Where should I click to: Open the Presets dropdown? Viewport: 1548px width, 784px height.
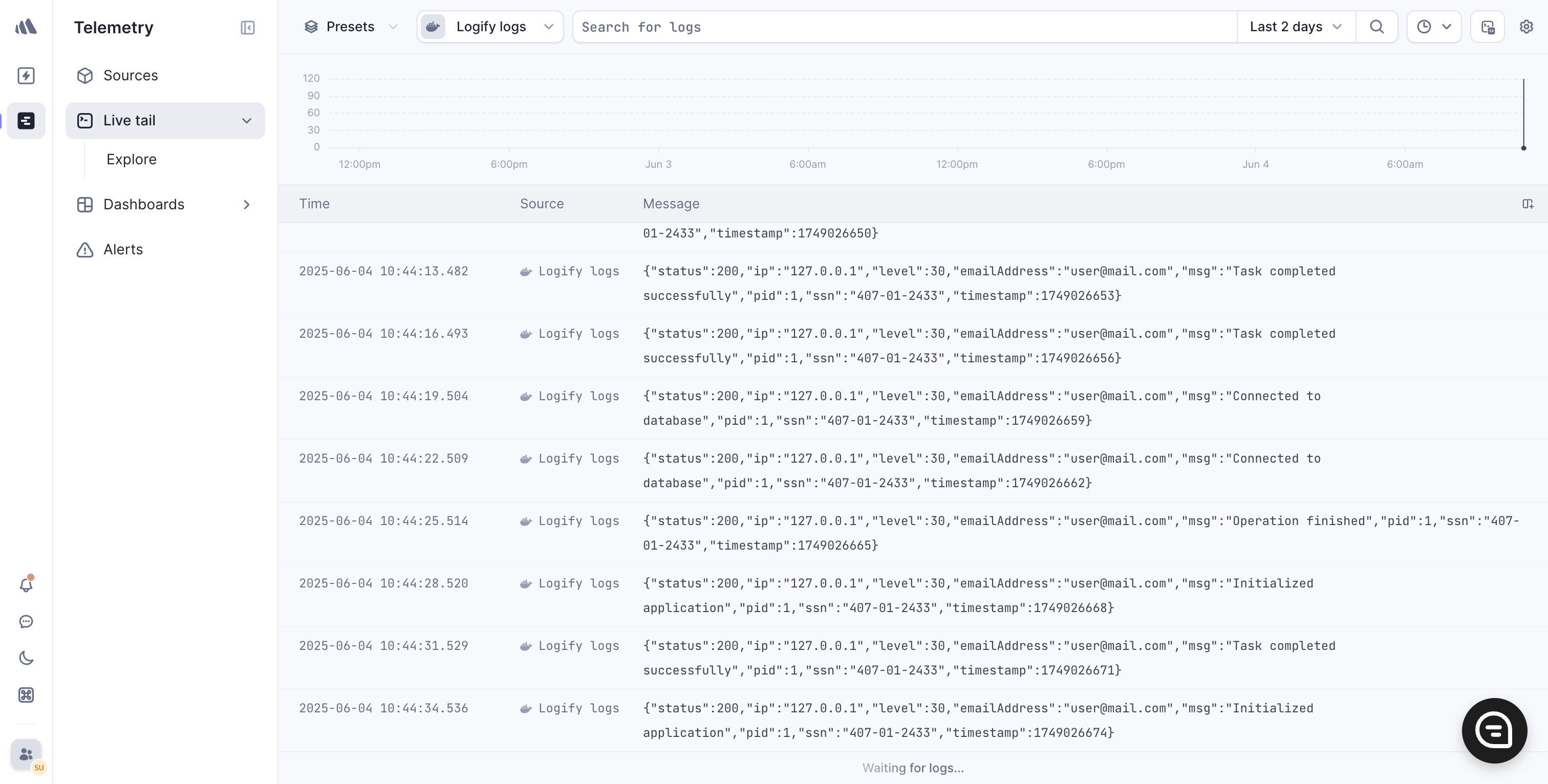click(x=350, y=27)
